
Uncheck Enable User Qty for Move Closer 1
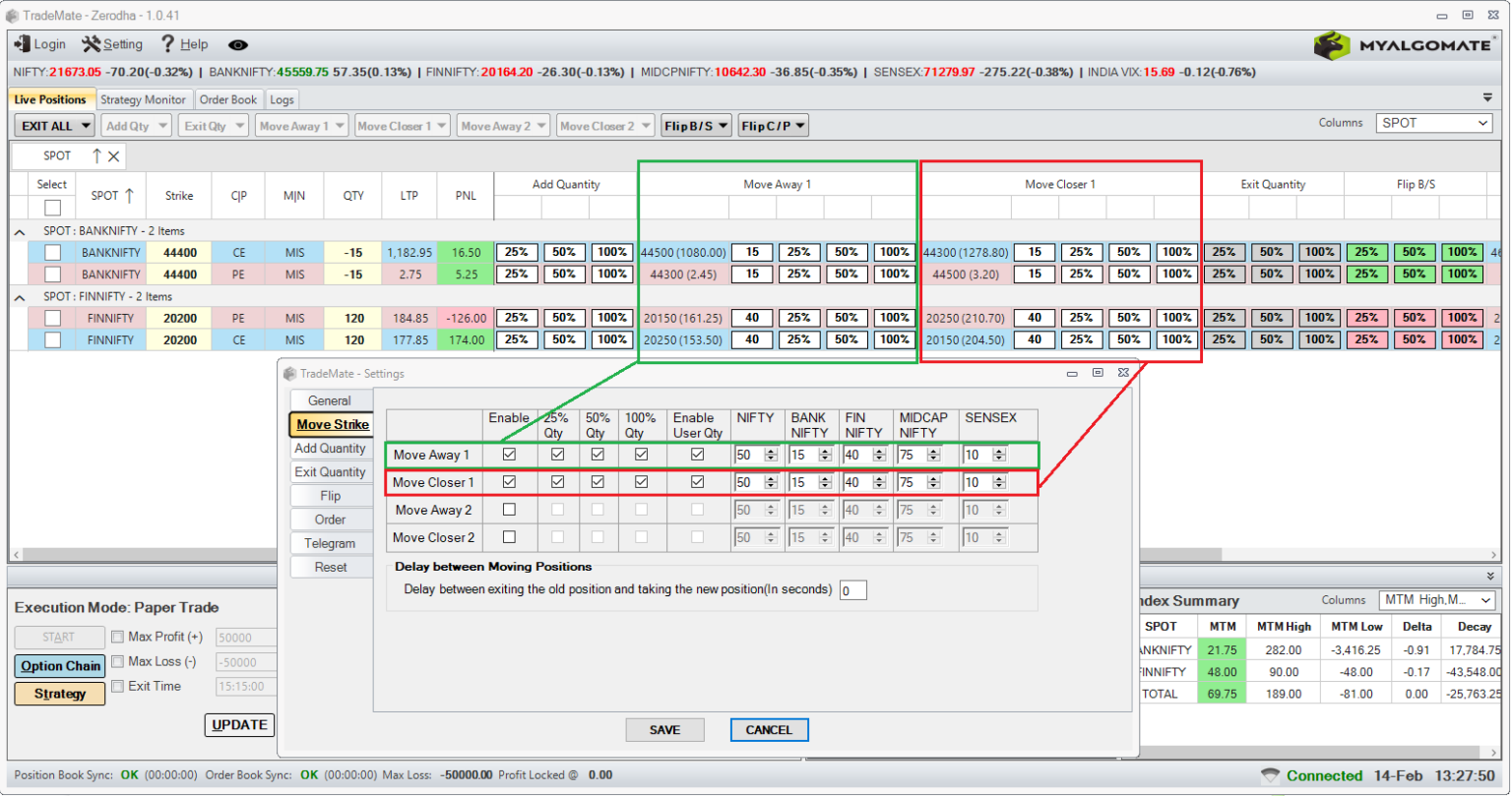[697, 482]
